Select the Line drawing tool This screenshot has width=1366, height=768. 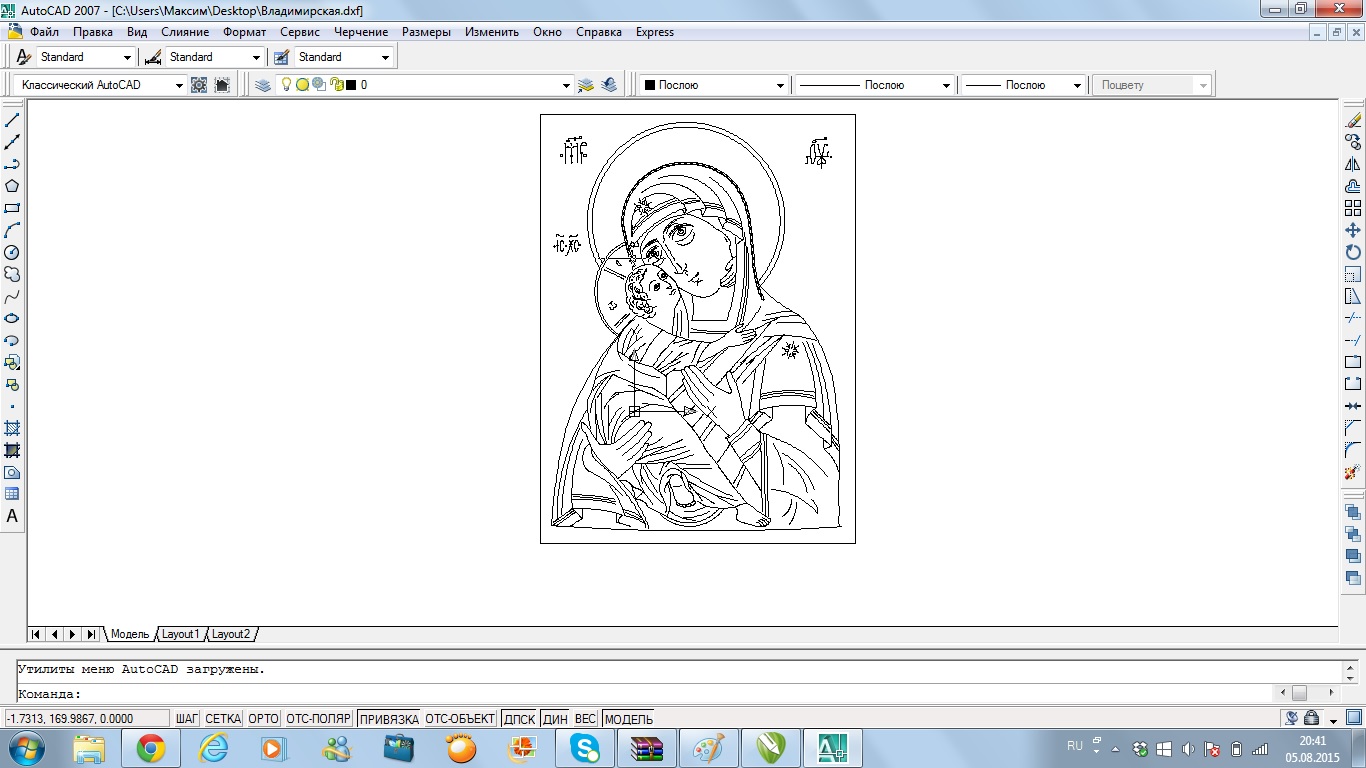tap(12, 120)
